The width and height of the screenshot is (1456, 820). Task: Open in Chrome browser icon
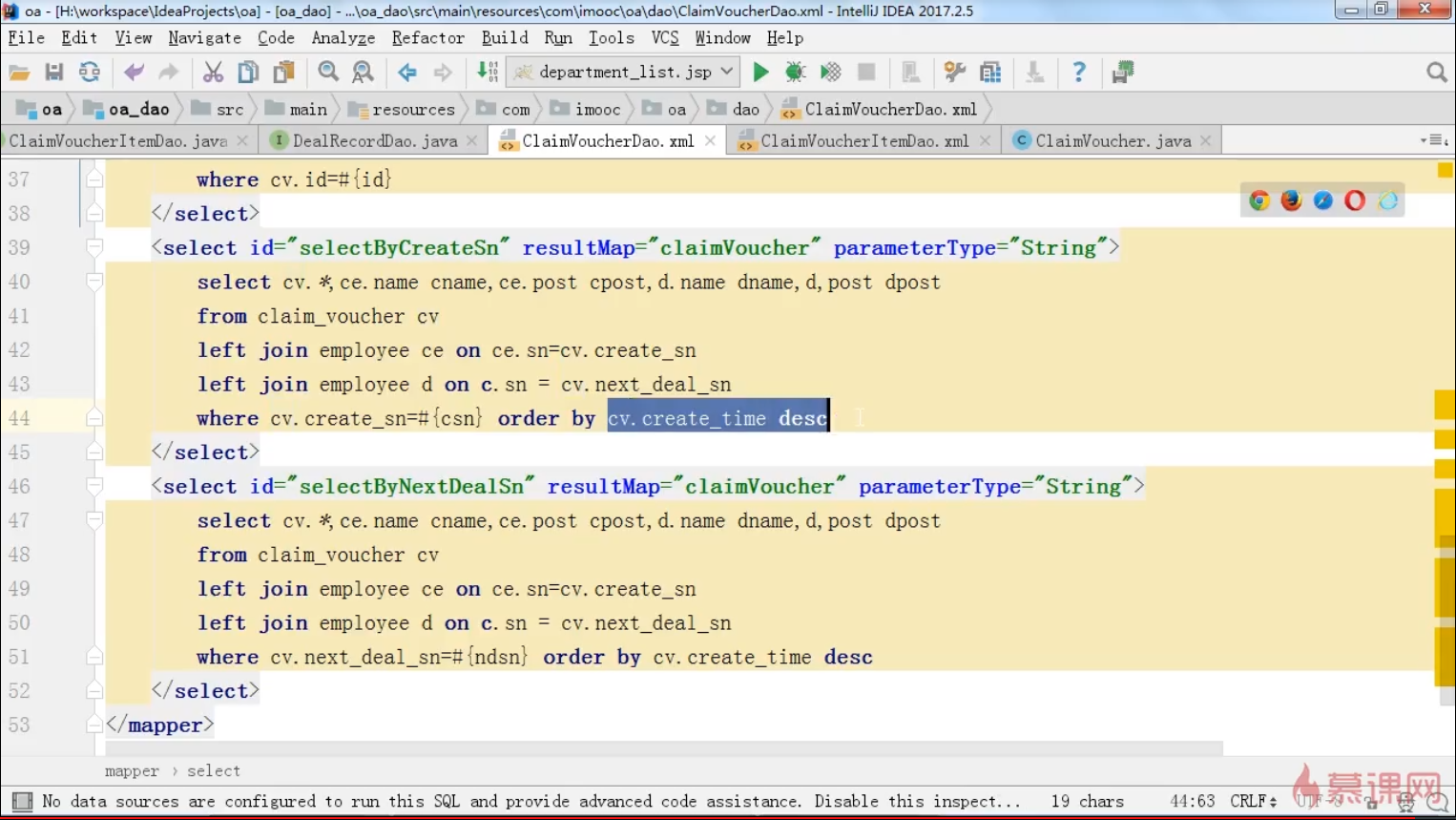pyautogui.click(x=1259, y=200)
